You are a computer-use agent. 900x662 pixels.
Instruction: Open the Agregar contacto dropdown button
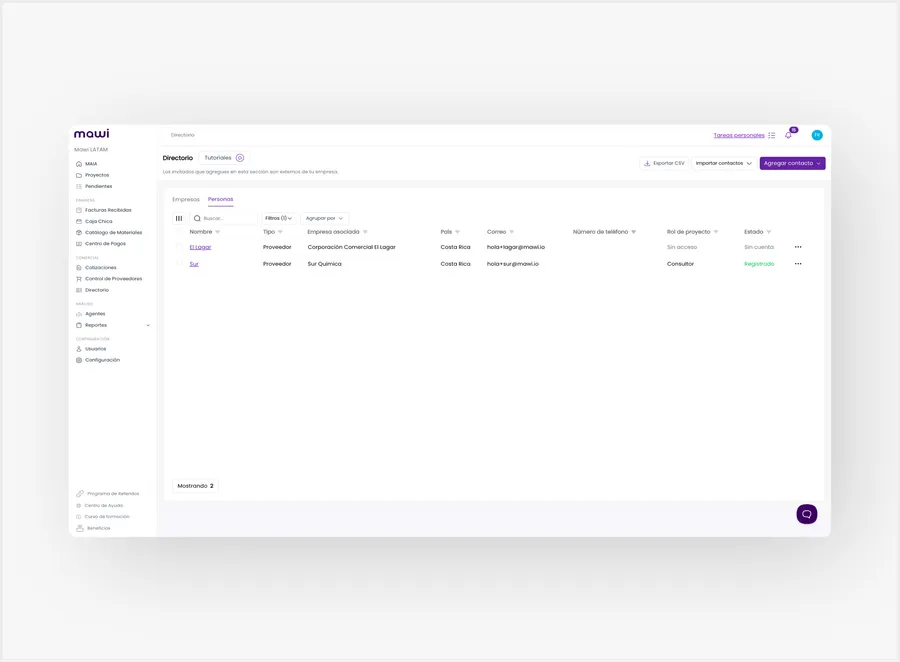(792, 163)
